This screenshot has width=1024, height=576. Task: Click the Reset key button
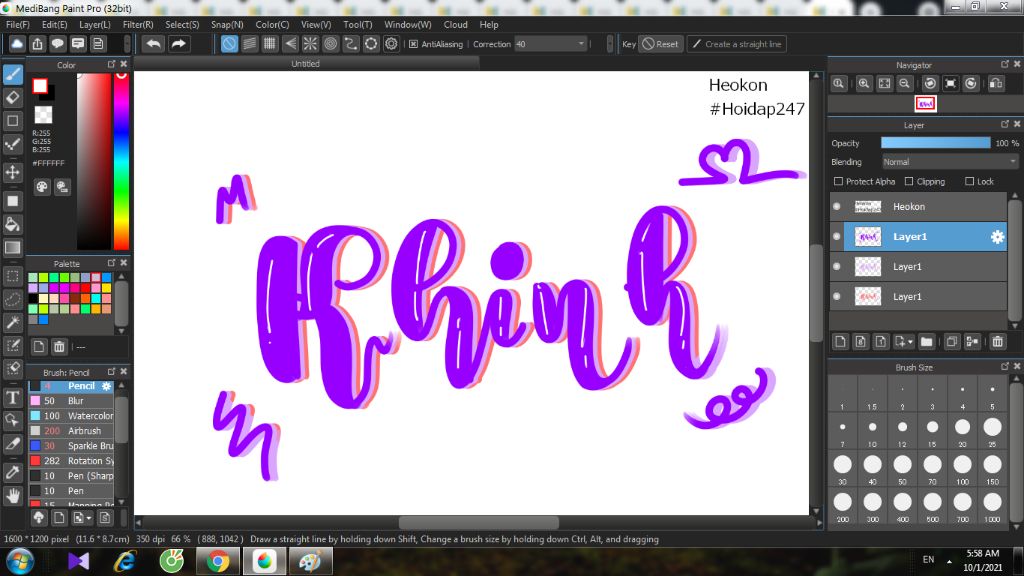click(660, 44)
